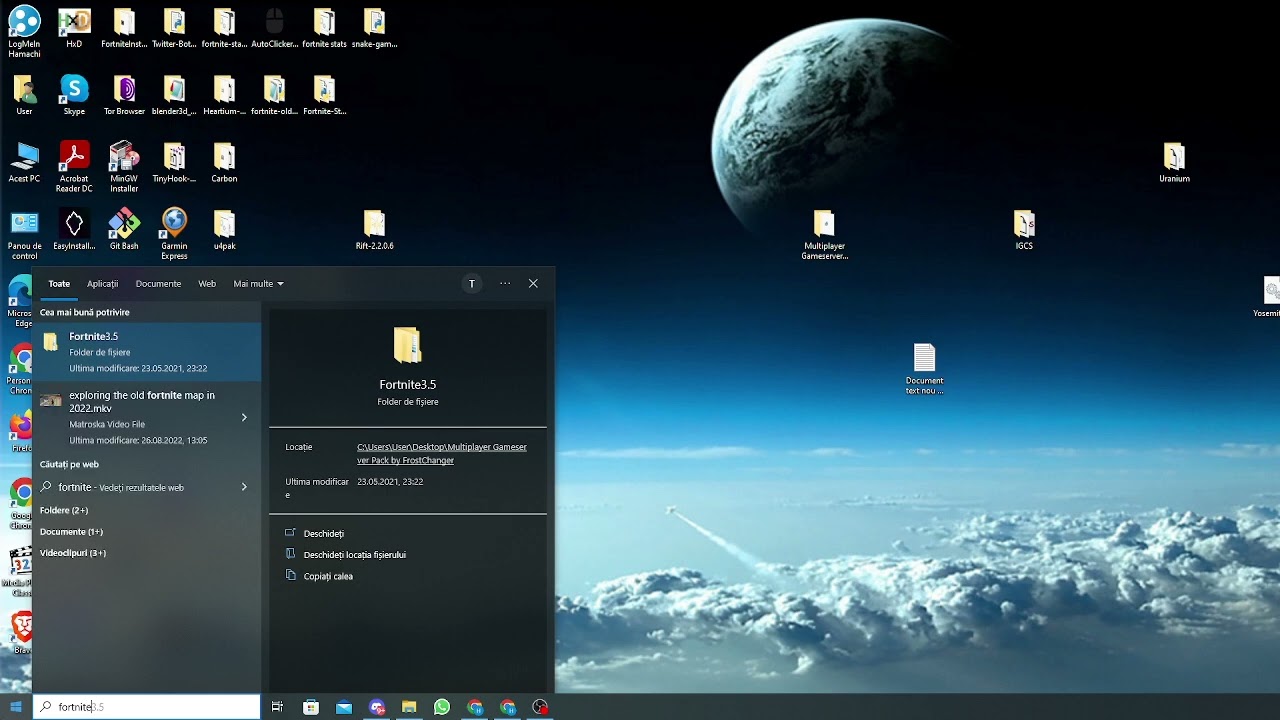Viewport: 1280px width, 720px height.
Task: Open the LogMeIn Hamachi desktop icon
Action: coord(24,30)
